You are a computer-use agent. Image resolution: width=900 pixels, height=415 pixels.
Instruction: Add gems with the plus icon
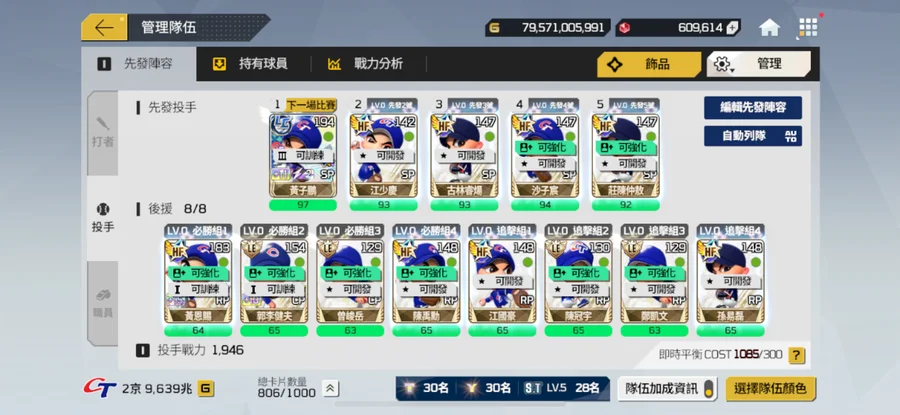732,28
